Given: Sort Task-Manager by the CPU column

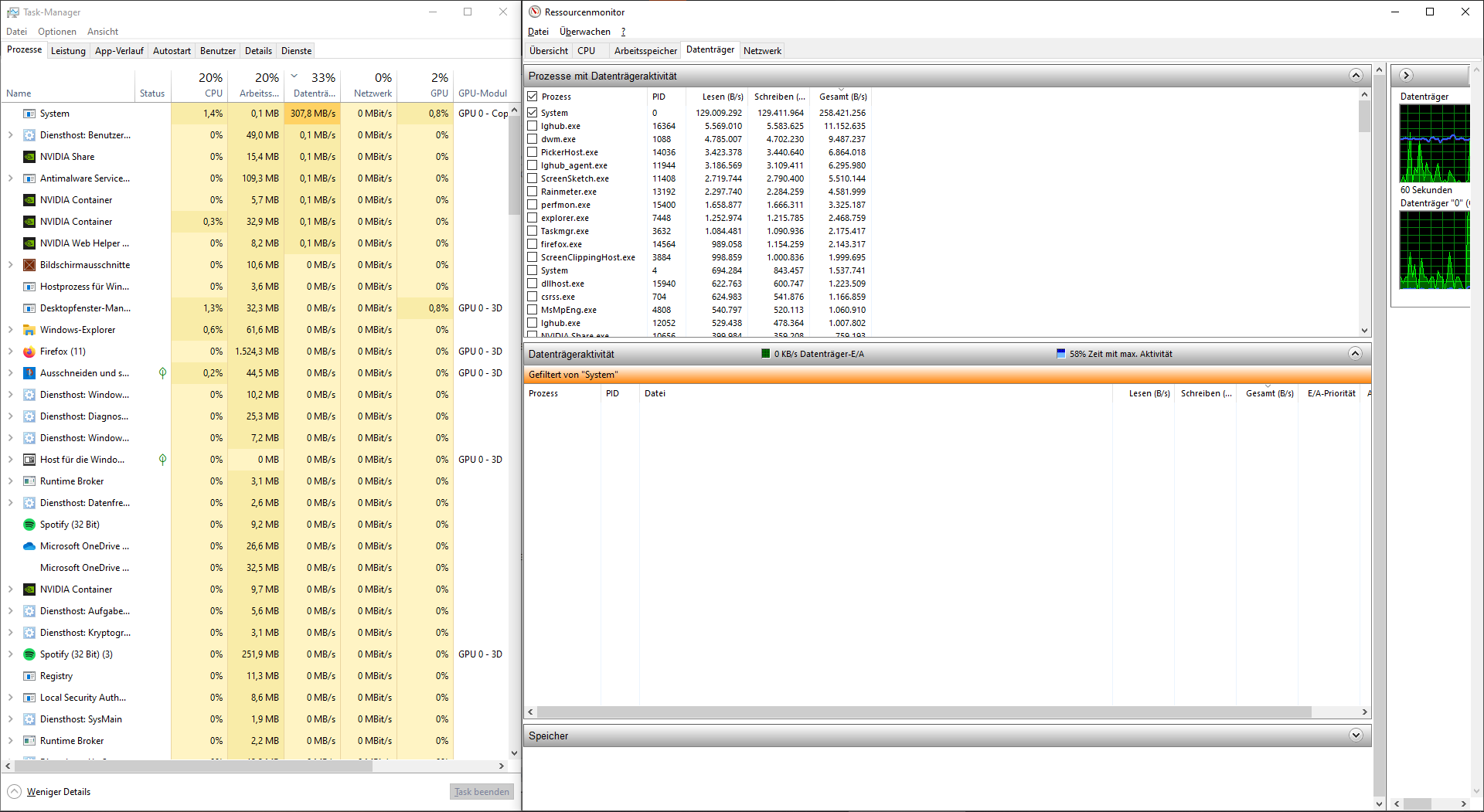Looking at the screenshot, I should 200,85.
